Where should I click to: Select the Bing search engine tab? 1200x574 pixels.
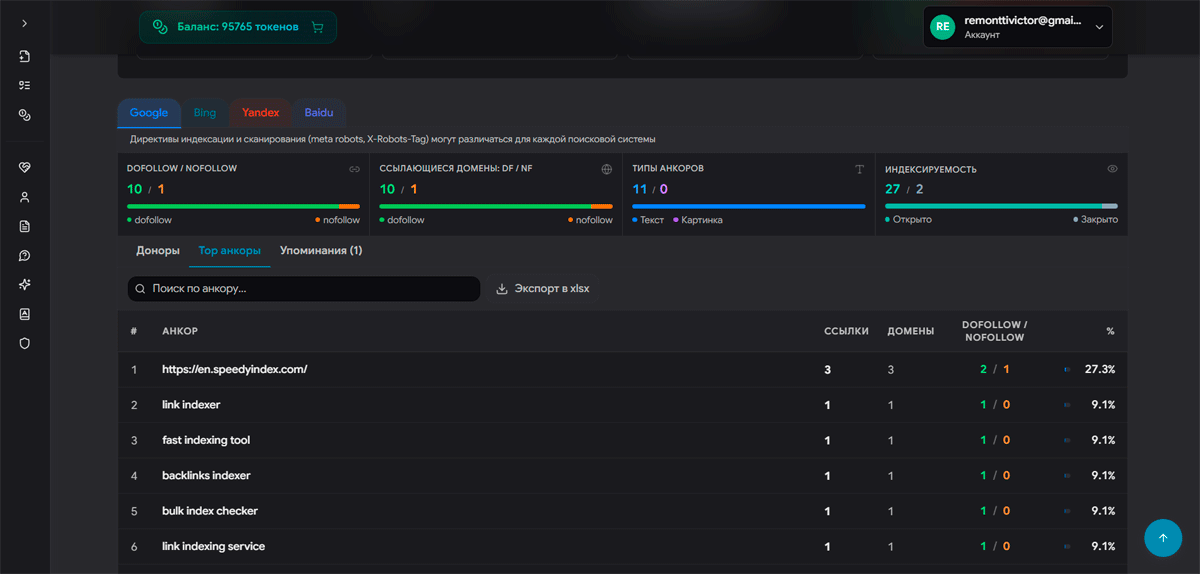click(x=204, y=113)
